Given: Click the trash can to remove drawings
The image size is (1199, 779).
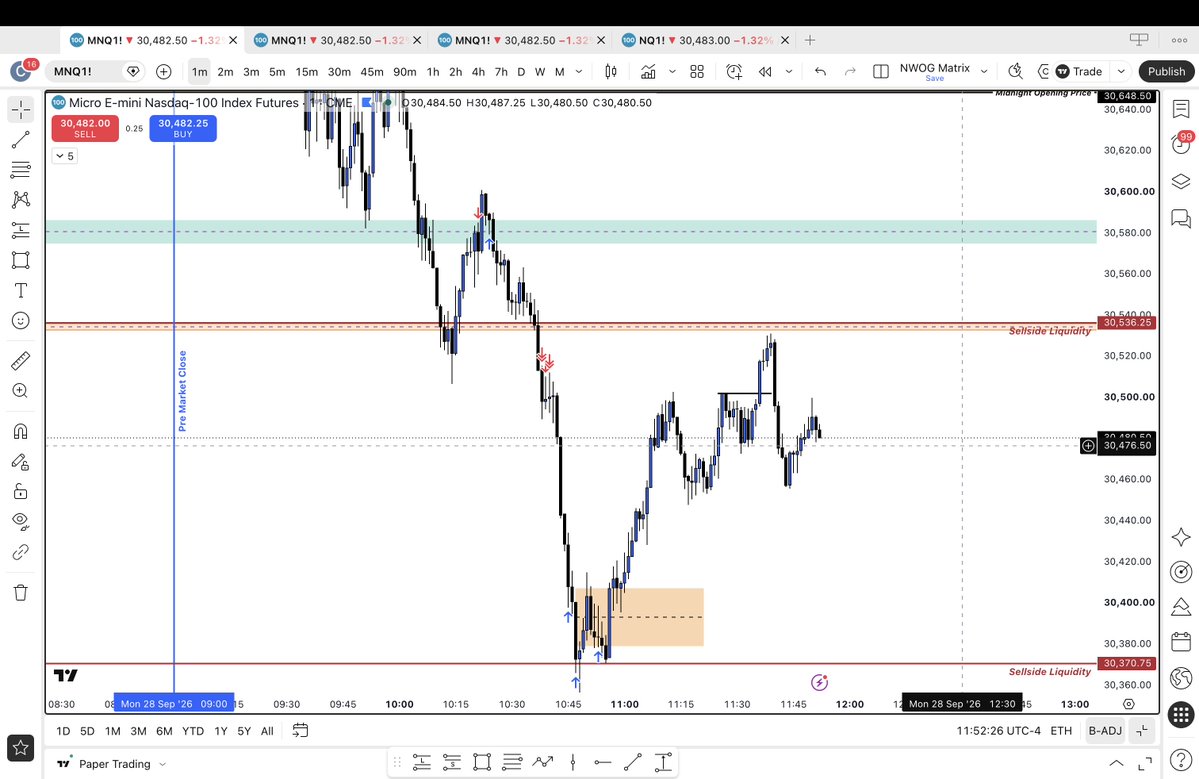Looking at the screenshot, I should click(x=21, y=592).
